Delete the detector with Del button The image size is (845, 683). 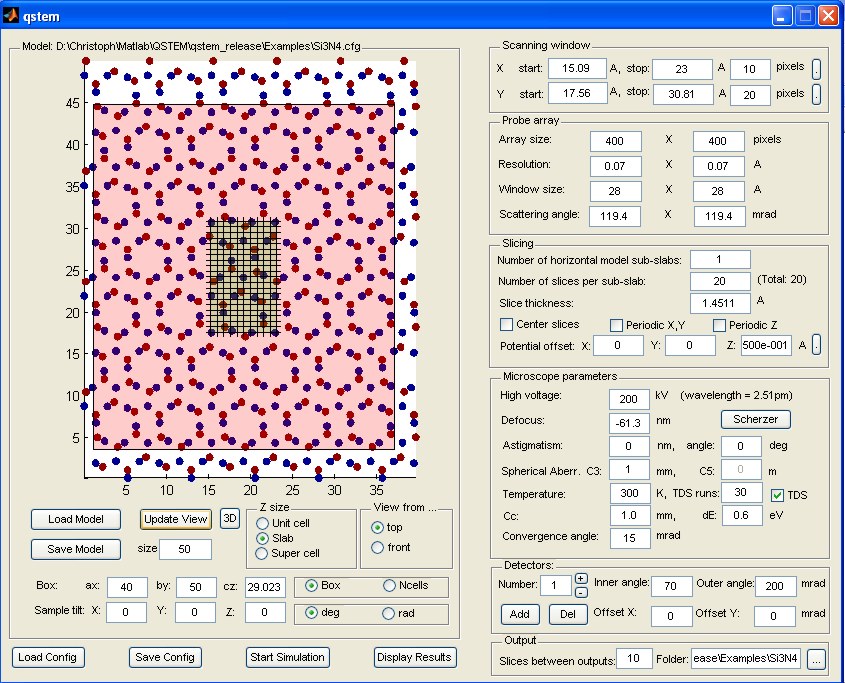[x=568, y=614]
